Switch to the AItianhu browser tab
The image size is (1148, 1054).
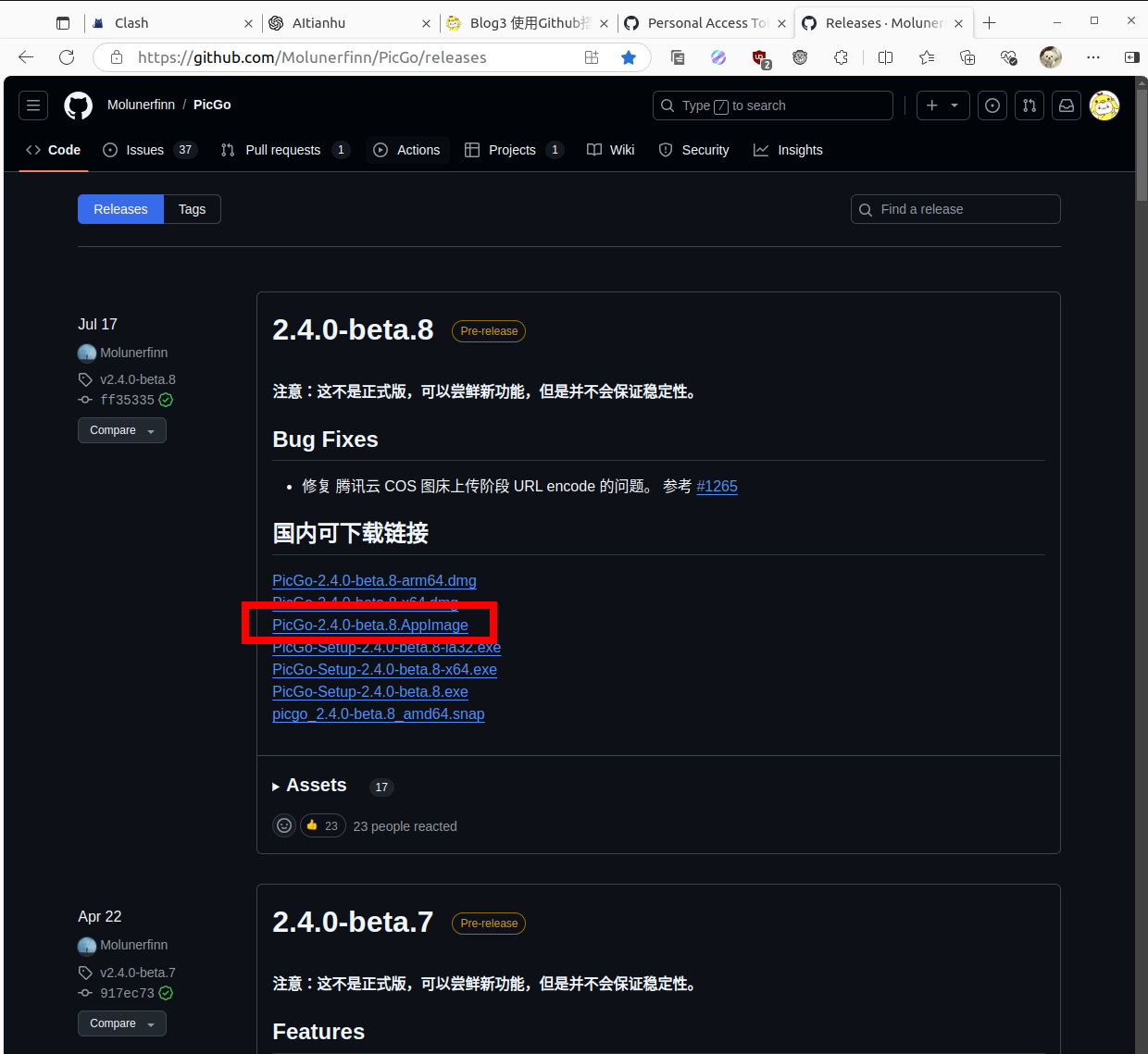(350, 23)
